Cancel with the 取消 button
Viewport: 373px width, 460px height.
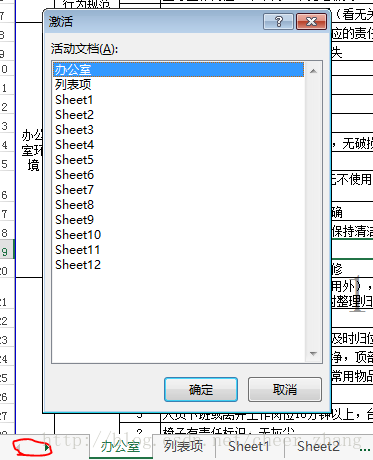285,389
